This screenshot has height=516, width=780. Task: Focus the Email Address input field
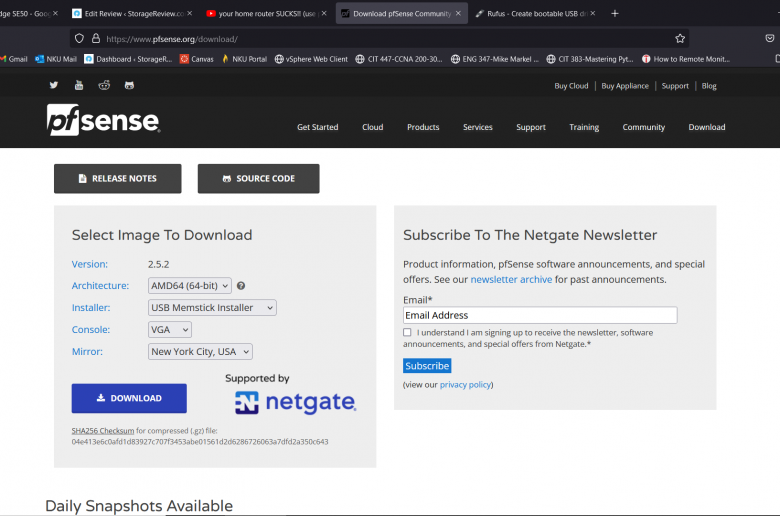point(540,315)
